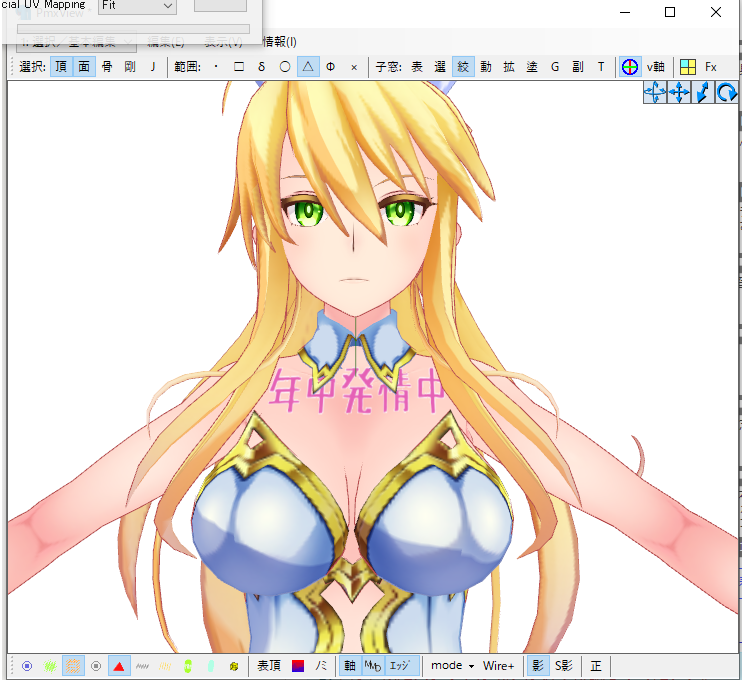
Task: Select the rectangle range selection tool
Action: (x=239, y=67)
